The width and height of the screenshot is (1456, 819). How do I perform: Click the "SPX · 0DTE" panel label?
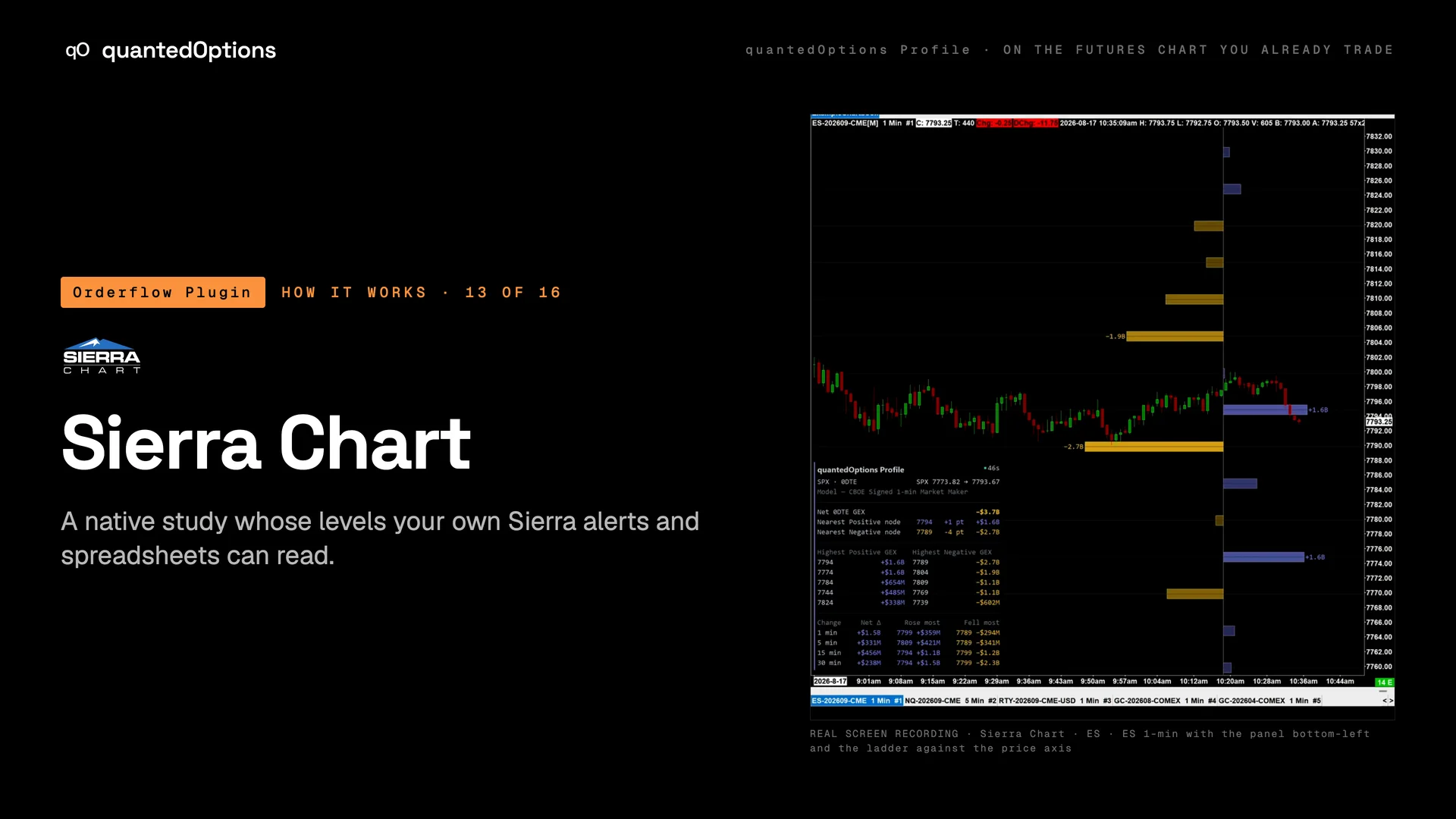coord(837,482)
